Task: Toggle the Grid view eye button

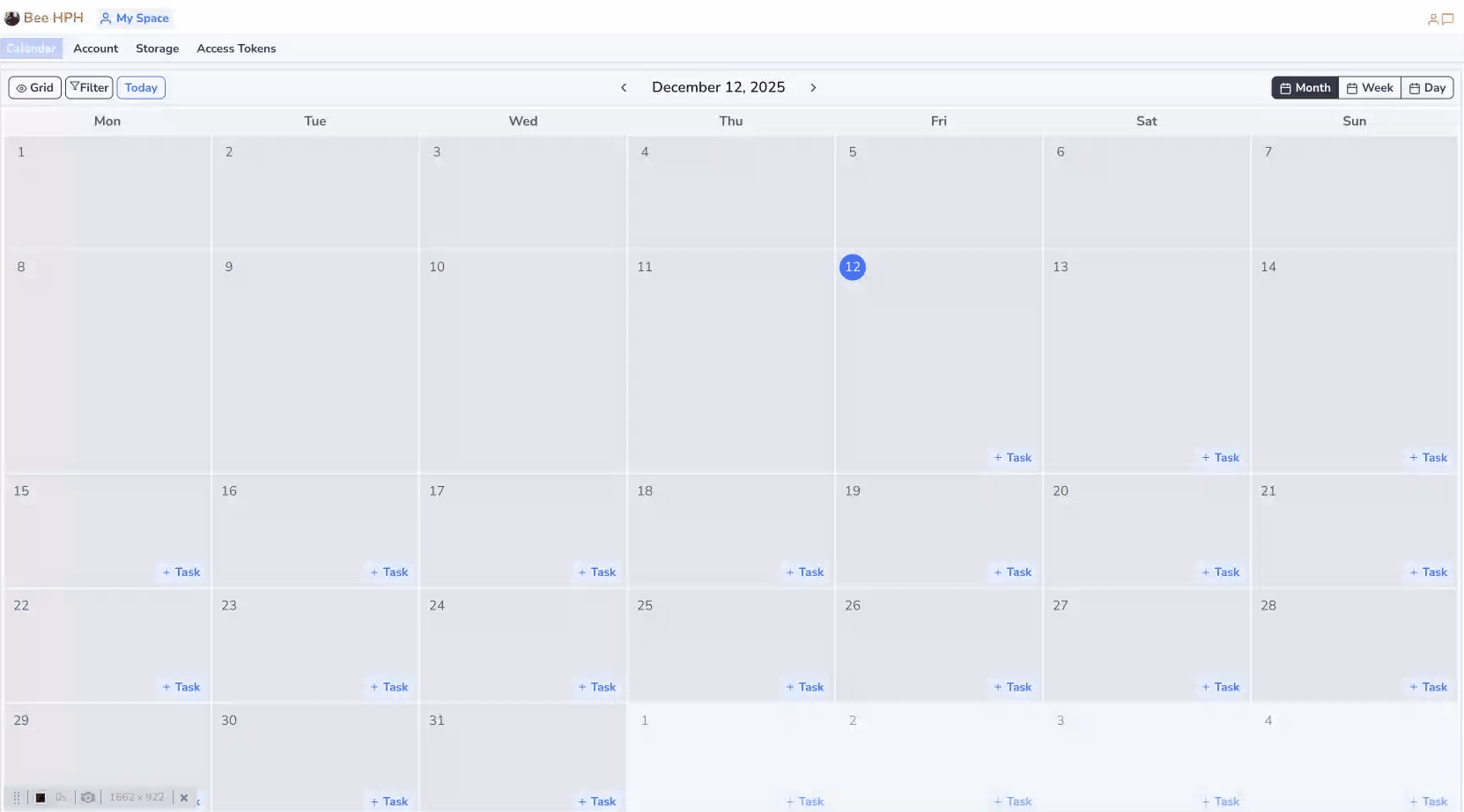Action: click(35, 87)
